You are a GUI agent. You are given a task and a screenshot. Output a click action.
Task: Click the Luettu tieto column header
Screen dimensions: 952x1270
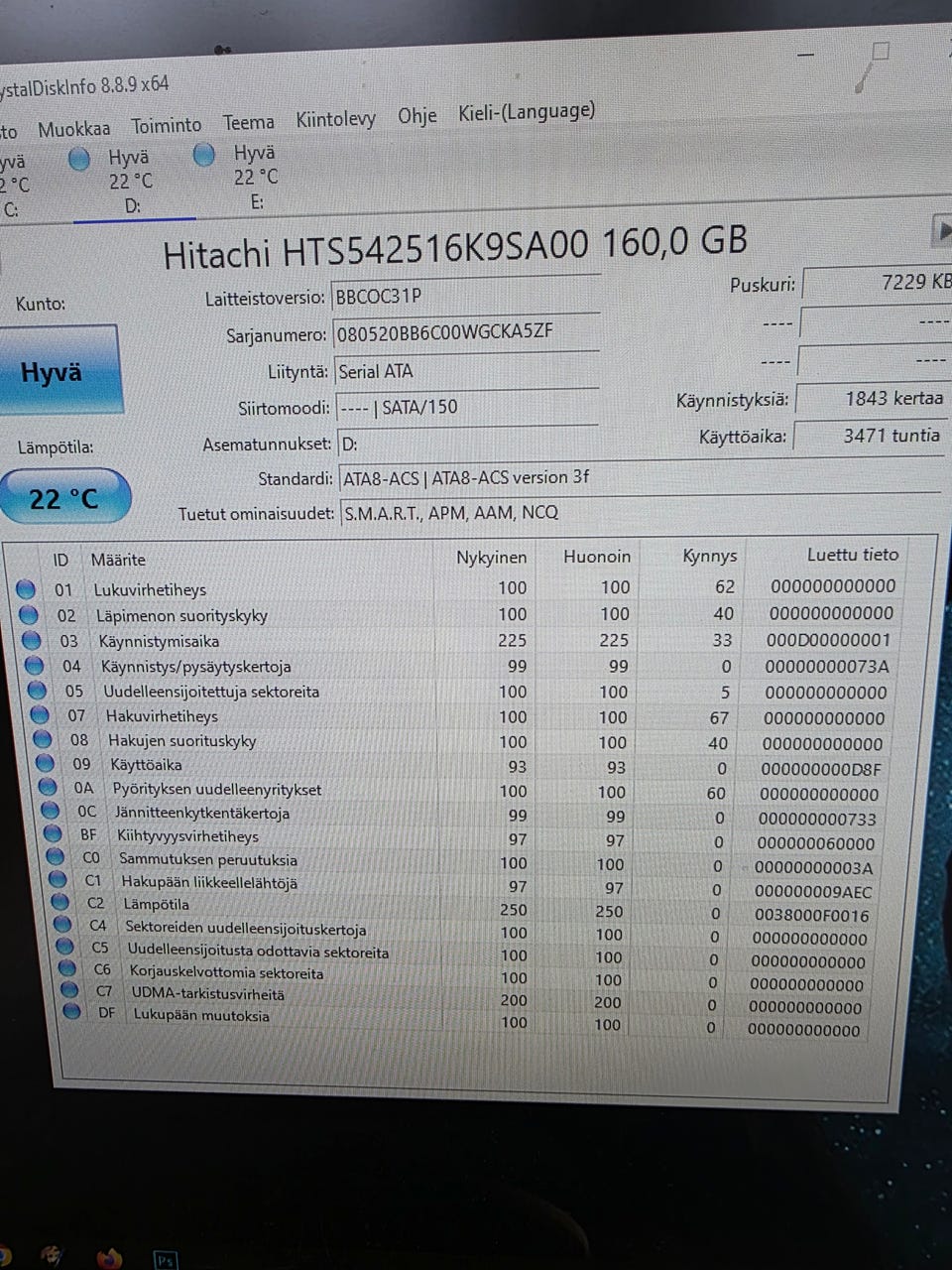(x=853, y=555)
